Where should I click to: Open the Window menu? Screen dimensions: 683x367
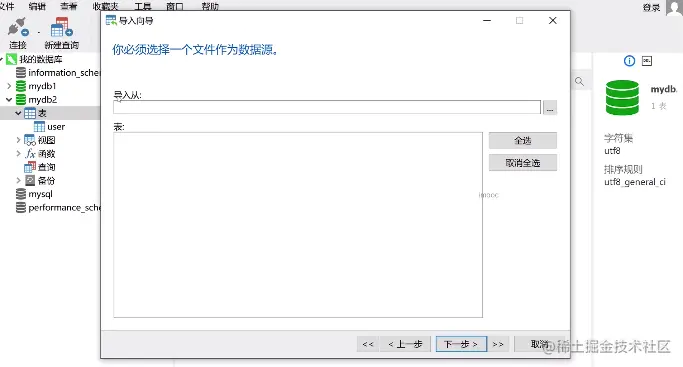coord(175,6)
